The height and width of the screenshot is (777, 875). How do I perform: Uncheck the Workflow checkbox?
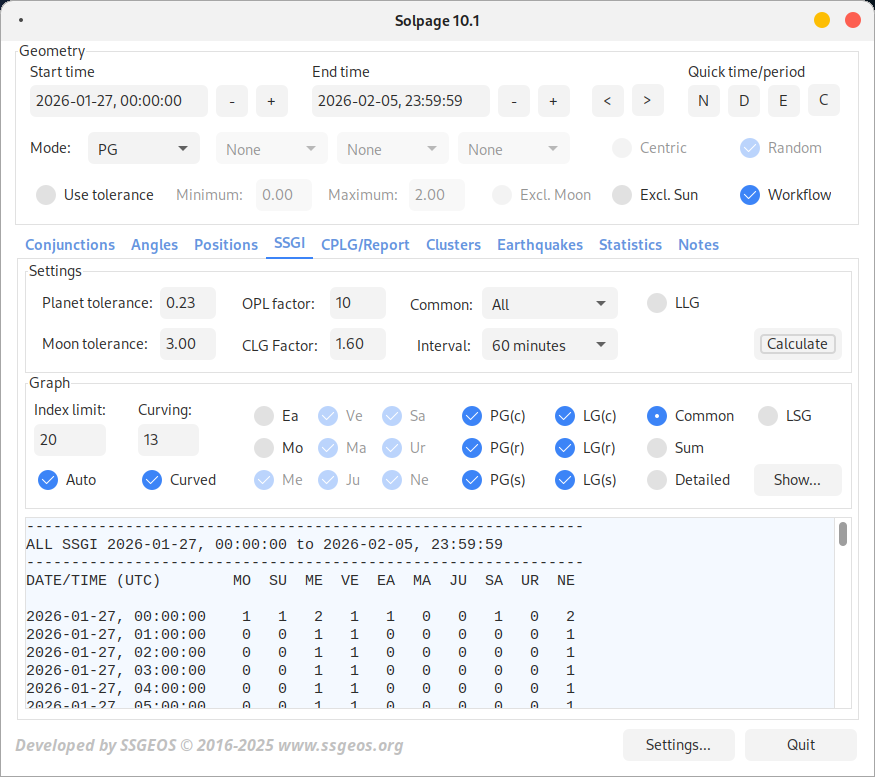click(x=750, y=195)
